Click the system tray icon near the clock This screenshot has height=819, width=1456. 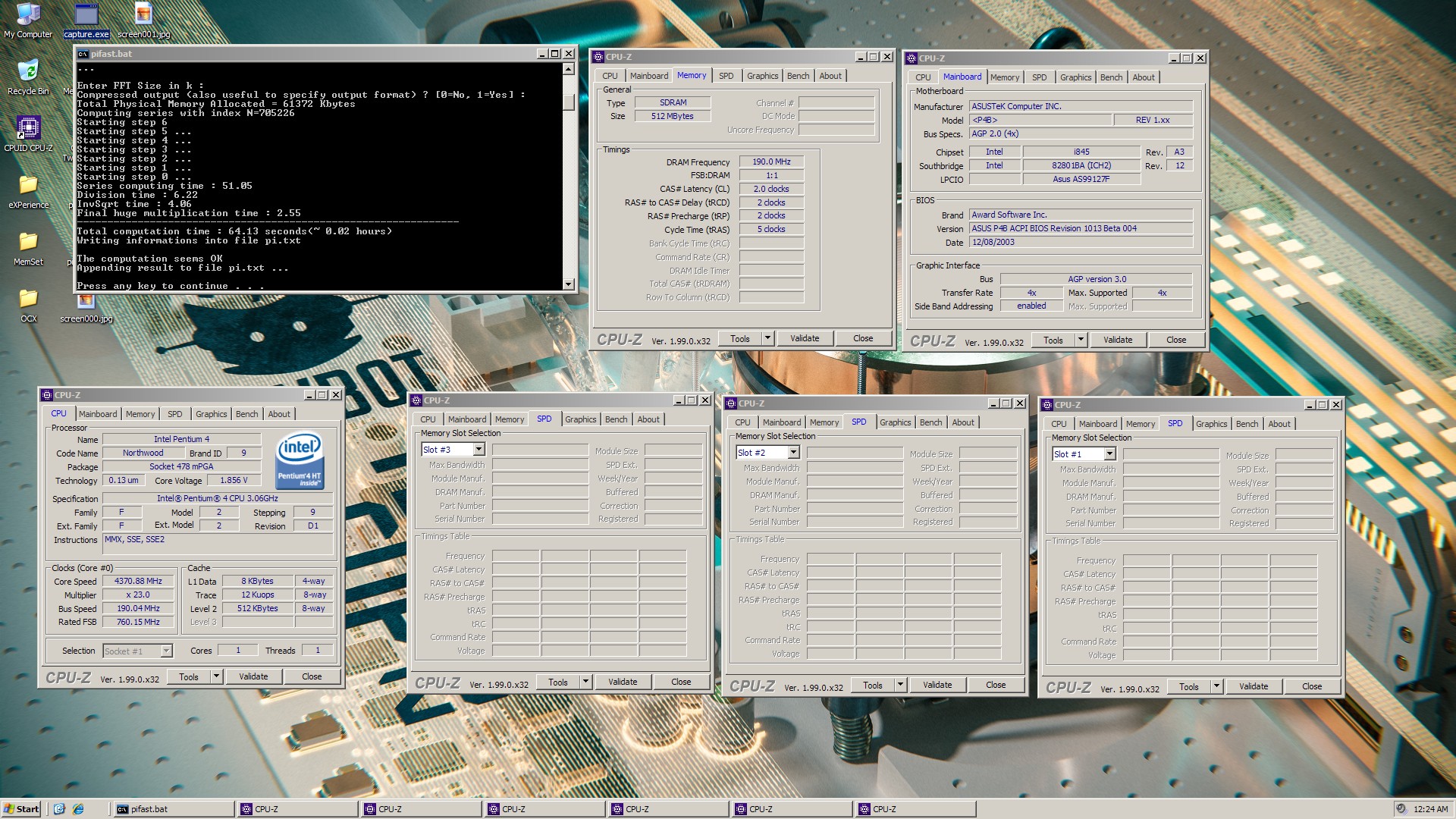tap(1401, 809)
